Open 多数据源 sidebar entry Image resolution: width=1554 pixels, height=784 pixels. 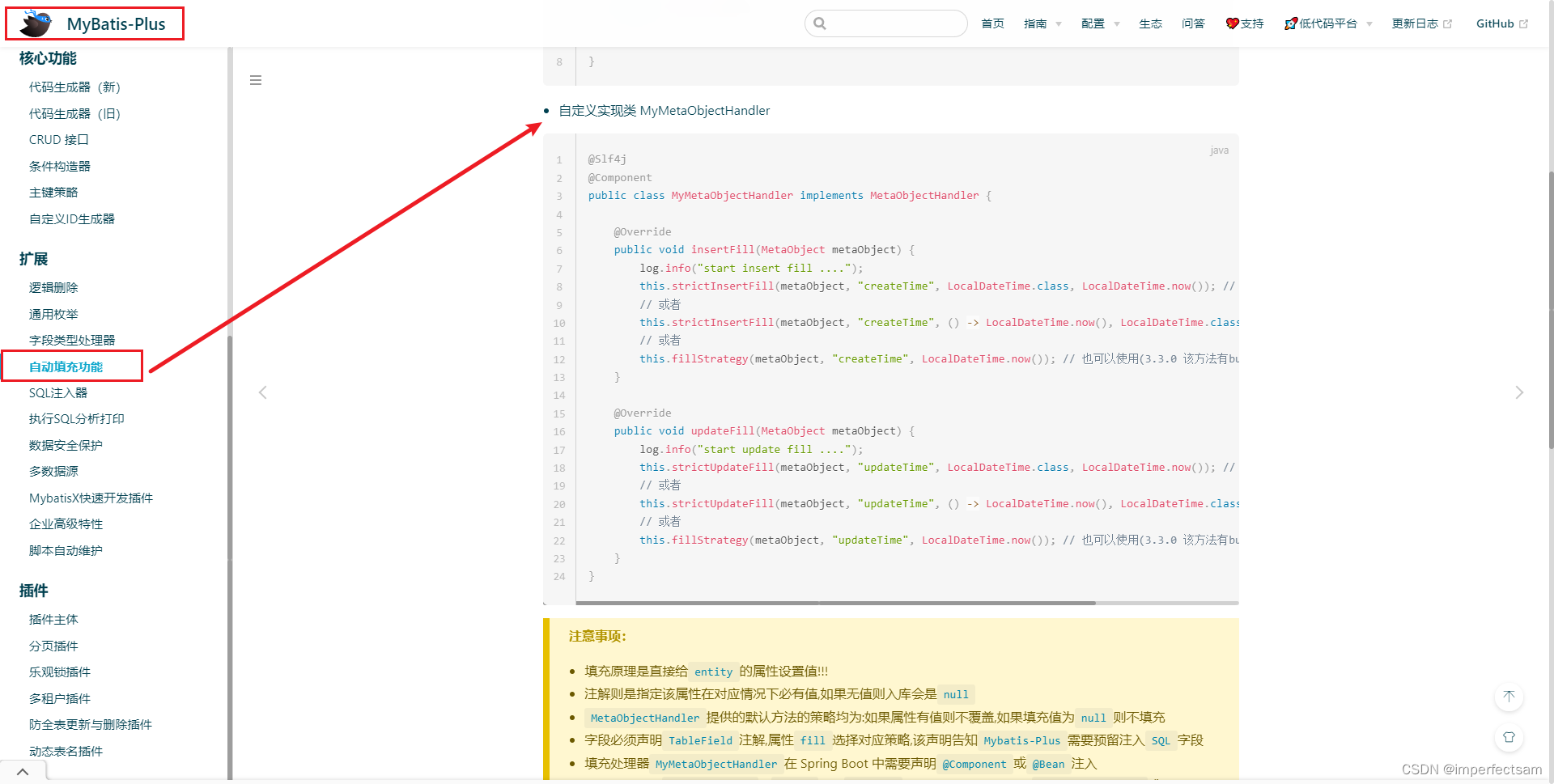(x=53, y=472)
